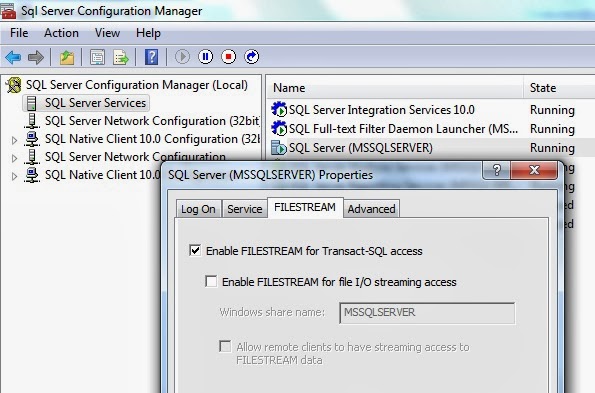Screen dimensions: 595x393
Task: Open the Action menu
Action: (61, 33)
